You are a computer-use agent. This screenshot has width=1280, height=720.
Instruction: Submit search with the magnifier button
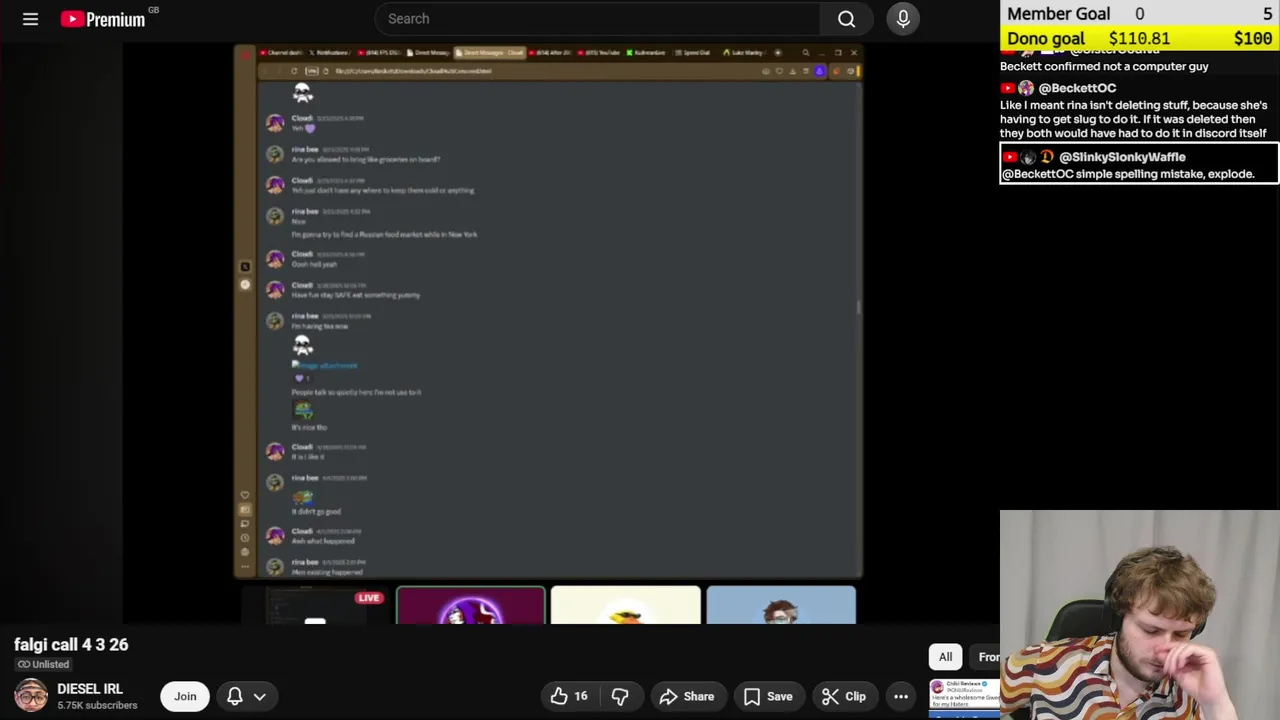(x=846, y=19)
